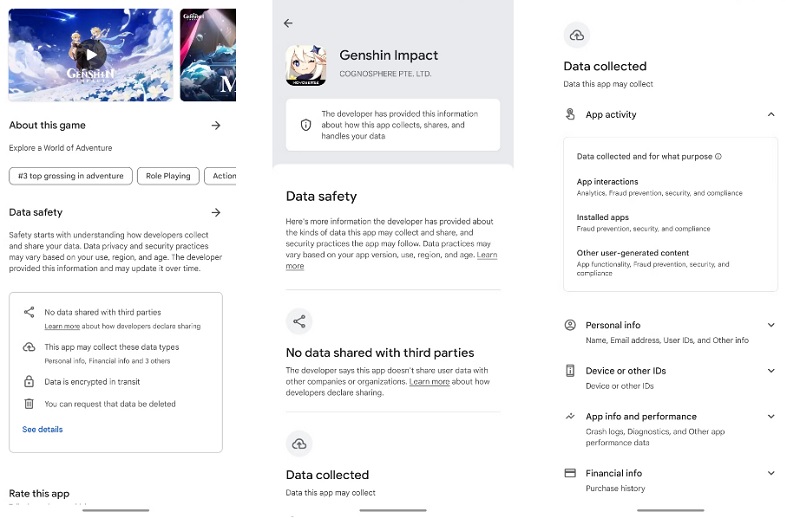The width and height of the screenshot is (800, 518).
Task: Tap the trash icon beside data deletion
Action: (29, 404)
